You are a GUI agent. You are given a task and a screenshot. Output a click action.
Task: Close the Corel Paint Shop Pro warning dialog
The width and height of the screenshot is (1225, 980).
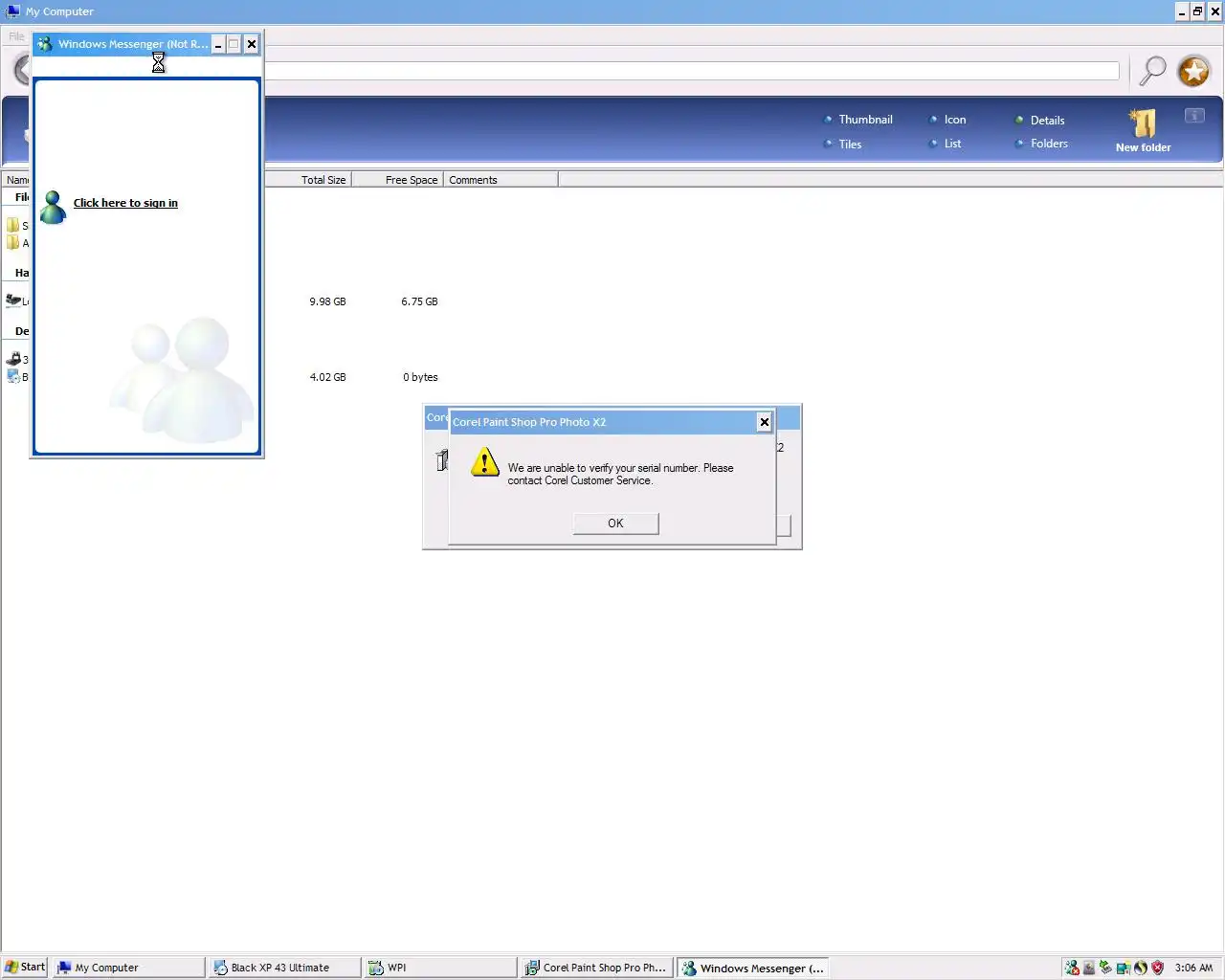(764, 422)
